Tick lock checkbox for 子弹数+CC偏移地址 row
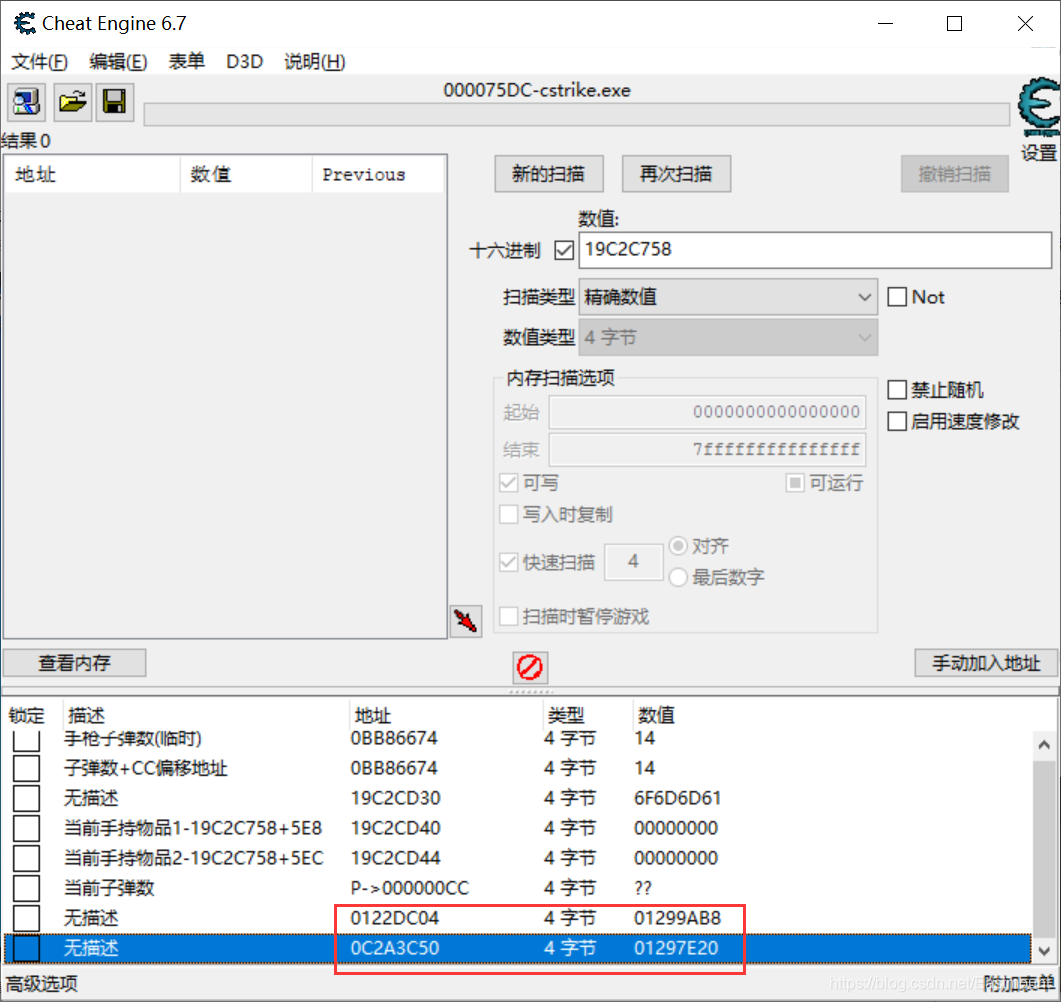This screenshot has width=1061, height=1002. pyautogui.click(x=26, y=768)
